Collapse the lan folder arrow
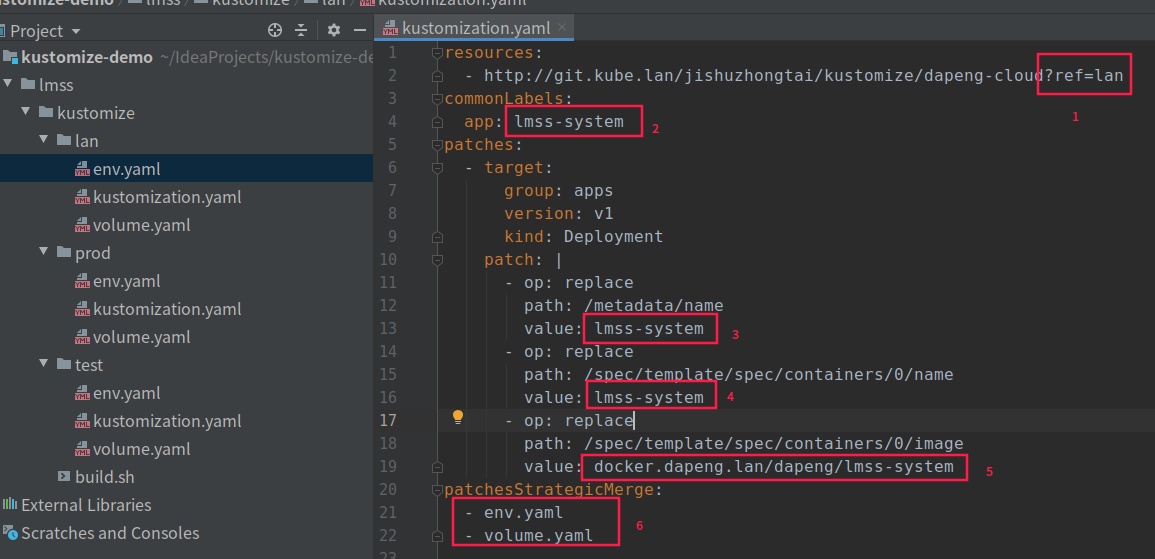Screen dimensions: 1155x559 (x=44, y=140)
